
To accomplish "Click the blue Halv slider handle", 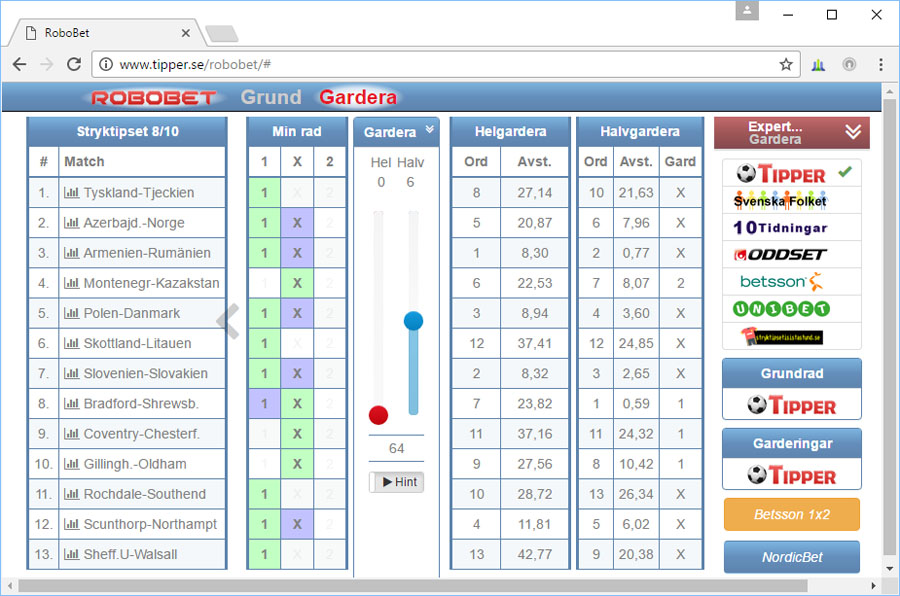I will click(413, 320).
